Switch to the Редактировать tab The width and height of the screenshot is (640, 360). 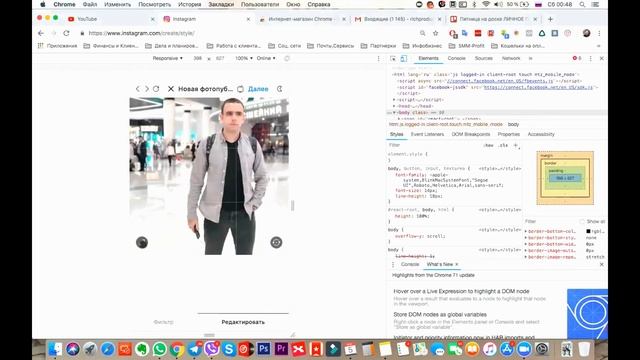pyautogui.click(x=243, y=322)
